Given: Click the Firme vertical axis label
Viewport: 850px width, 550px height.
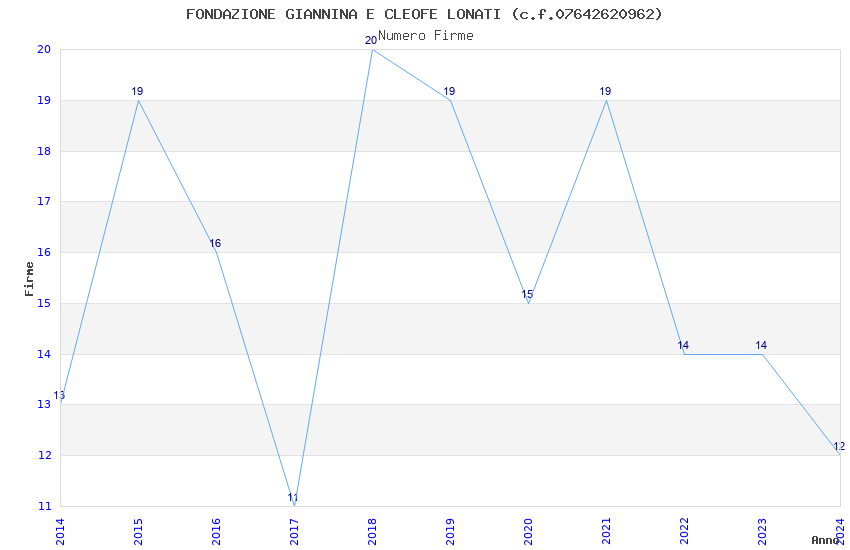Looking at the screenshot, I should point(29,279).
